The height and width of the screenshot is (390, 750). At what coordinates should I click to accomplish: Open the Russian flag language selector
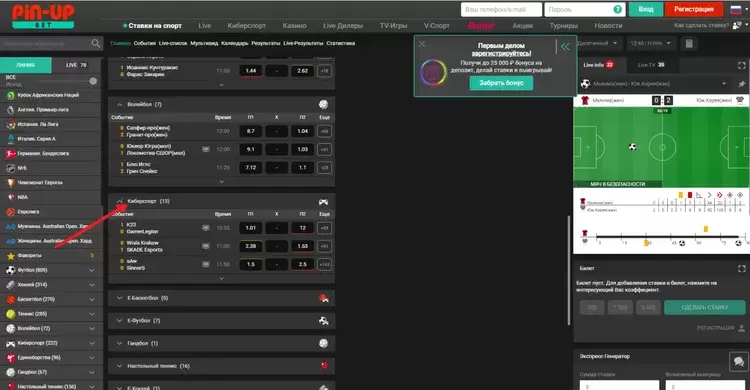click(735, 9)
